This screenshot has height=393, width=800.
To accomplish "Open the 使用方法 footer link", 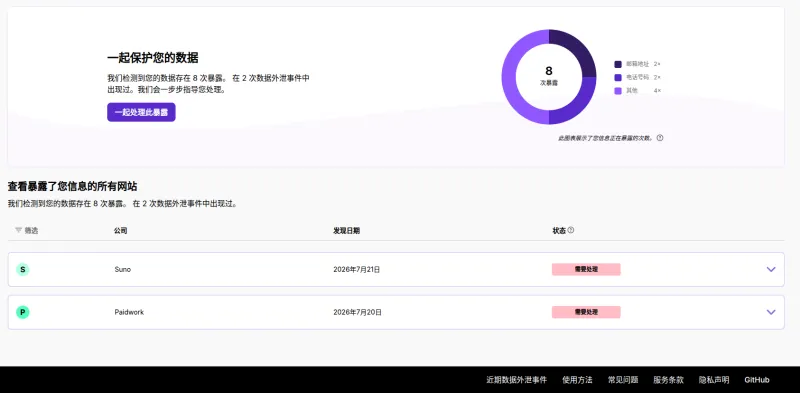I will pyautogui.click(x=577, y=380).
